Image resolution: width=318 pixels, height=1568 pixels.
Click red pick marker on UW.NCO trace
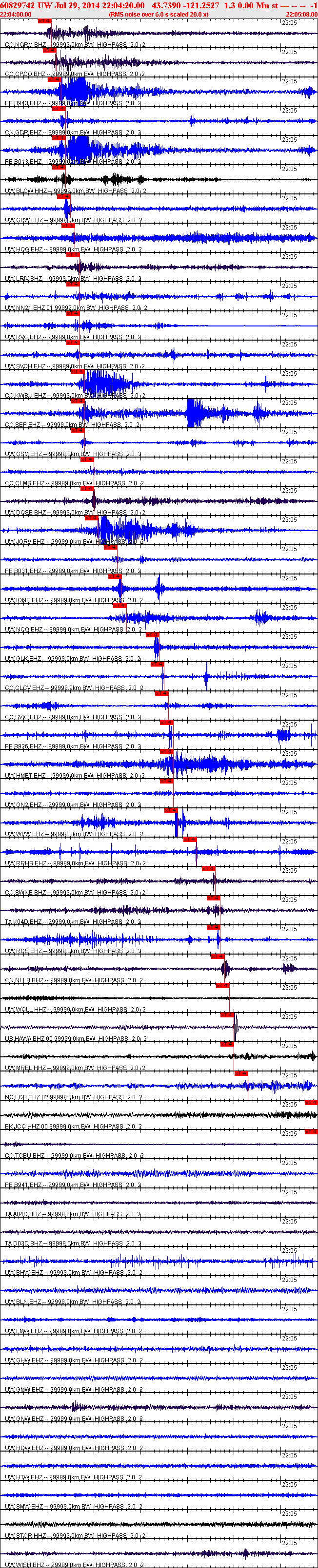point(119,605)
